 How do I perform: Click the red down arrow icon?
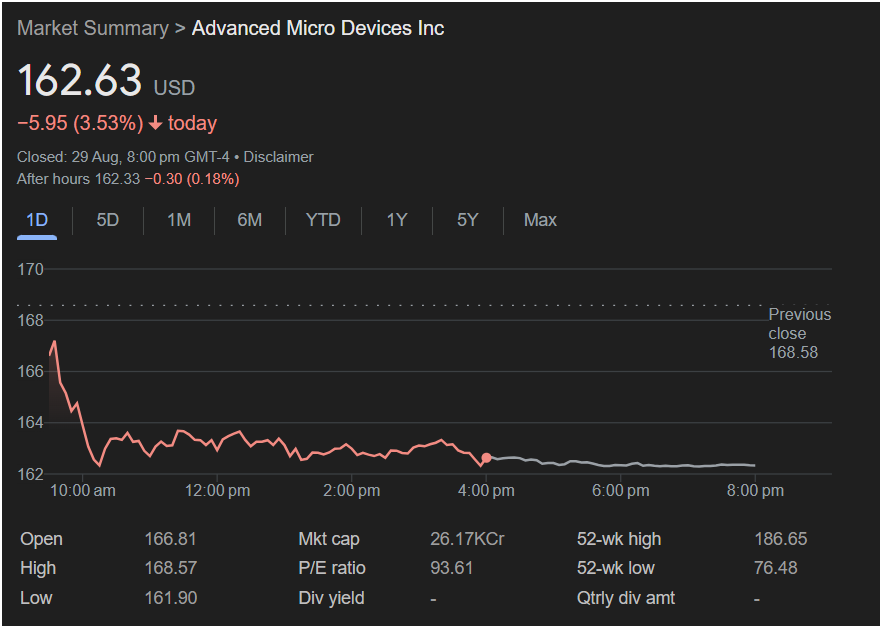coord(156,124)
